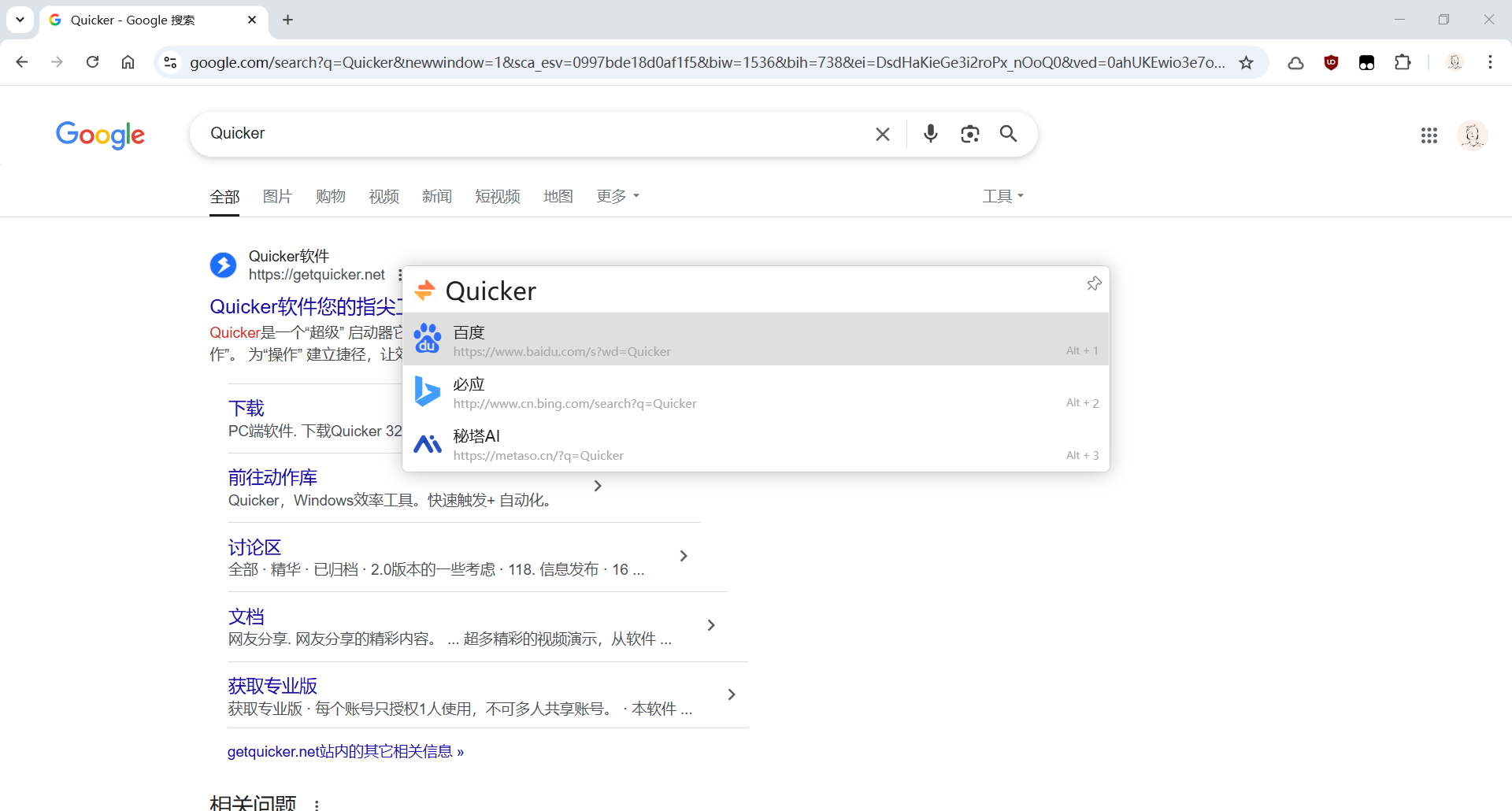
Task: Open the 获取专业版 sitelink
Action: click(272, 686)
